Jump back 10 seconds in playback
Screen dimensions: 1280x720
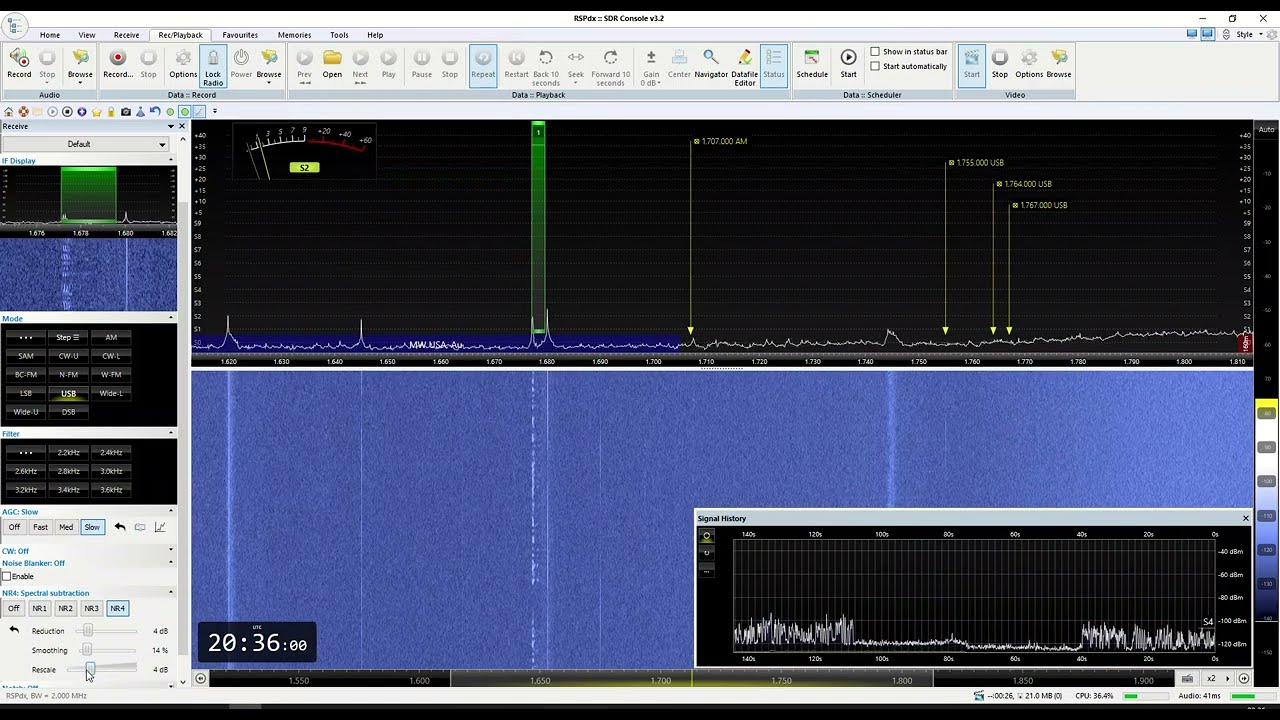click(546, 68)
